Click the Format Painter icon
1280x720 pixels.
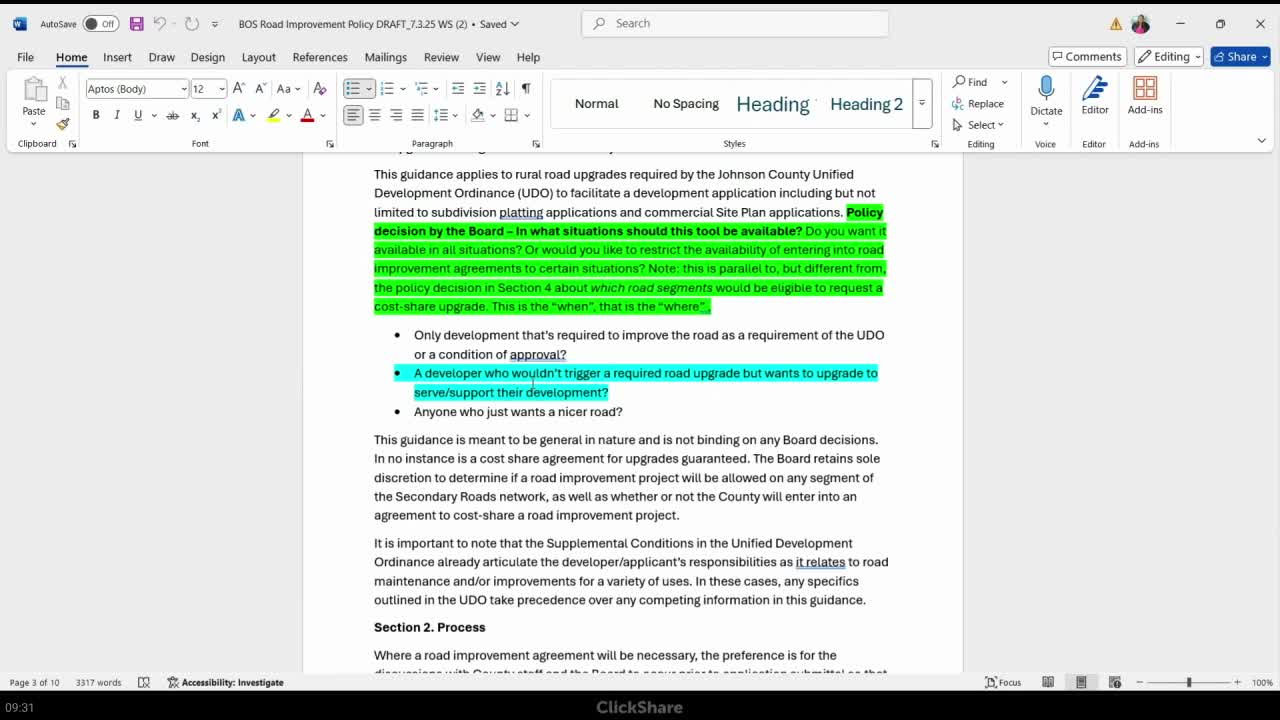[x=63, y=125]
